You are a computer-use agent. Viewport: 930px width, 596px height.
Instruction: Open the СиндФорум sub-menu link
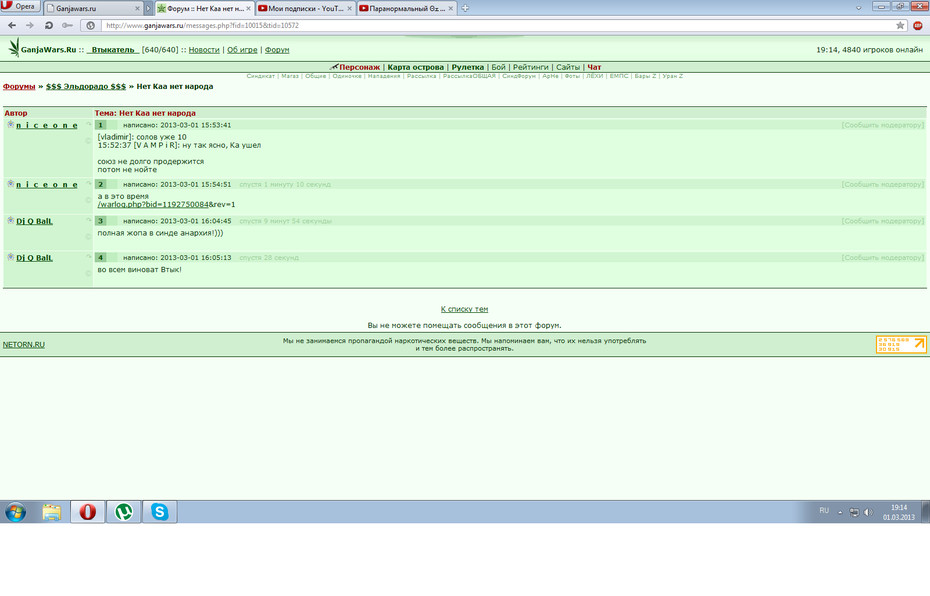(518, 76)
